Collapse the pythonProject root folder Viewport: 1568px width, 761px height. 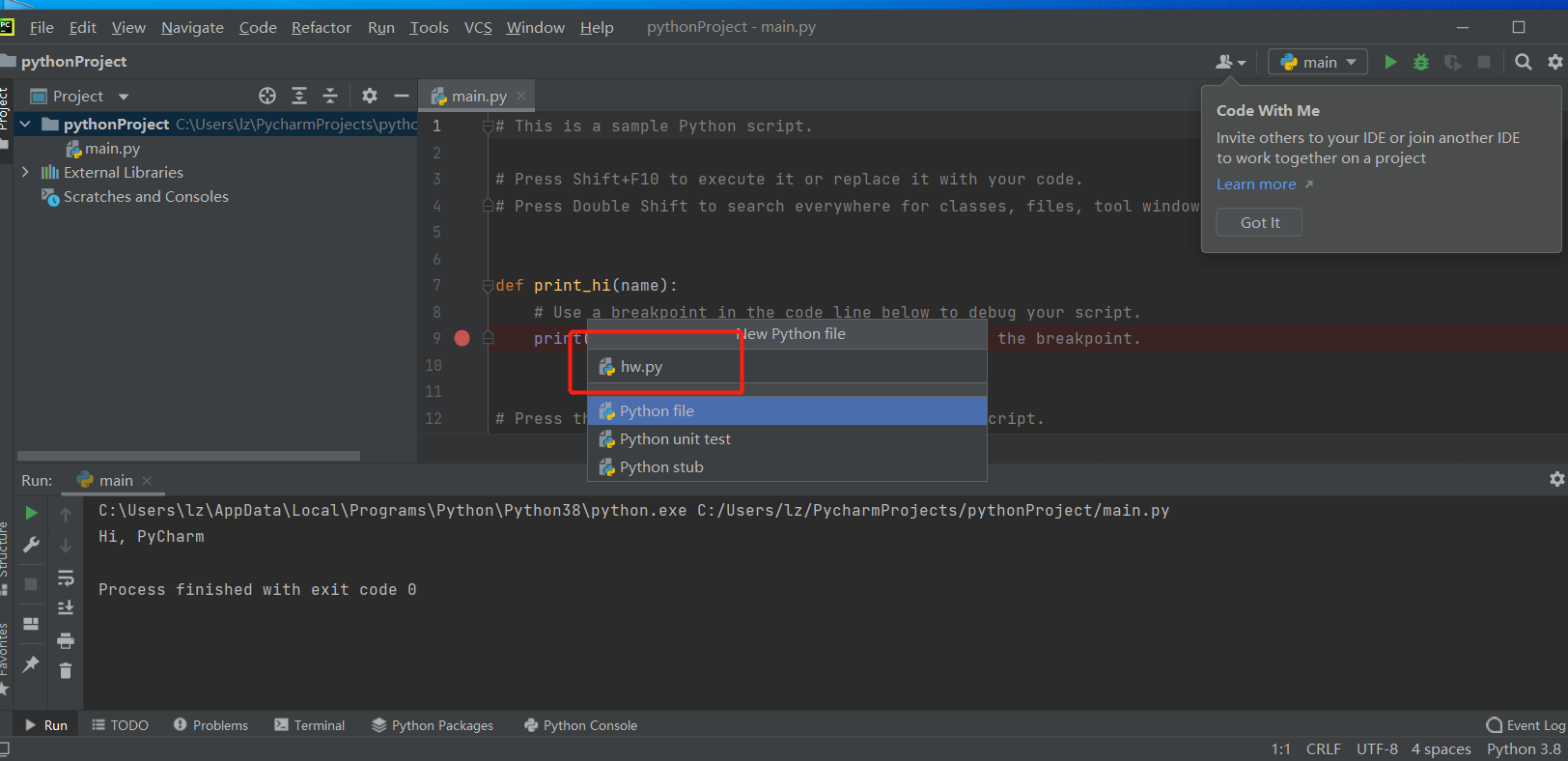(x=25, y=124)
